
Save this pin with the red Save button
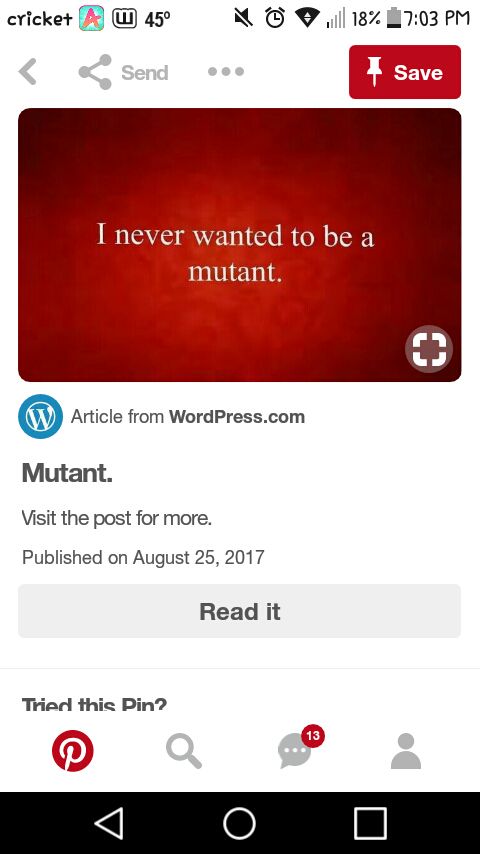pos(405,72)
